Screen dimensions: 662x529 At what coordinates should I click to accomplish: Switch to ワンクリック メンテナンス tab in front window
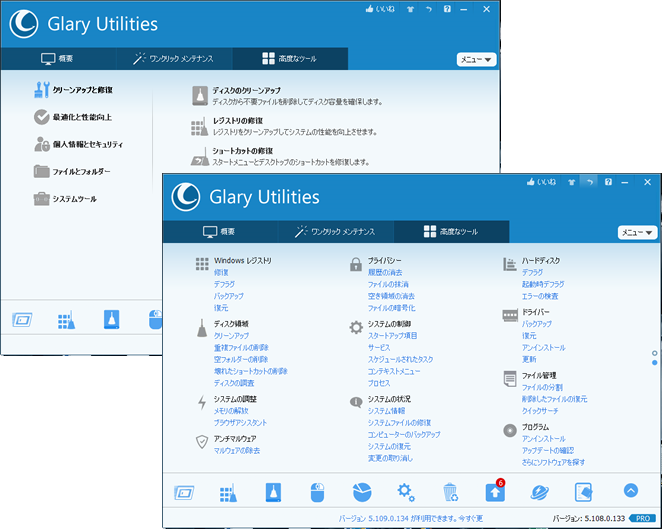[335, 231]
